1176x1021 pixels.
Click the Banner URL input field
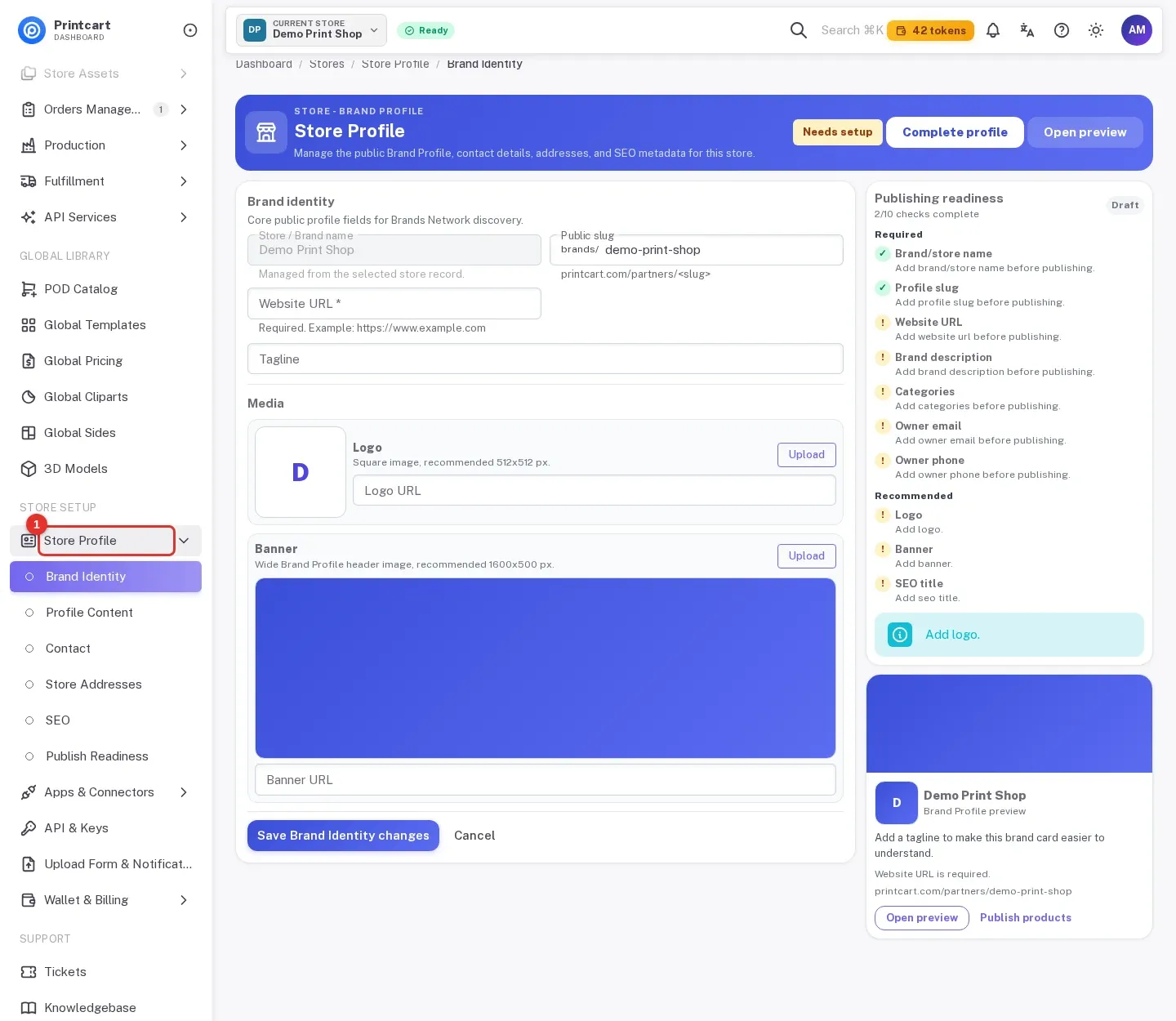[x=546, y=780]
